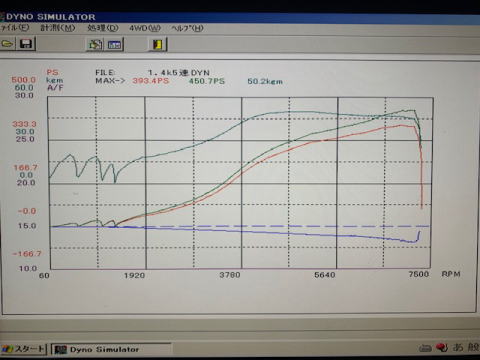Image resolution: width=480 pixels, height=360 pixels.
Task: Click the blue data table toolbar icon
Action: (x=114, y=45)
